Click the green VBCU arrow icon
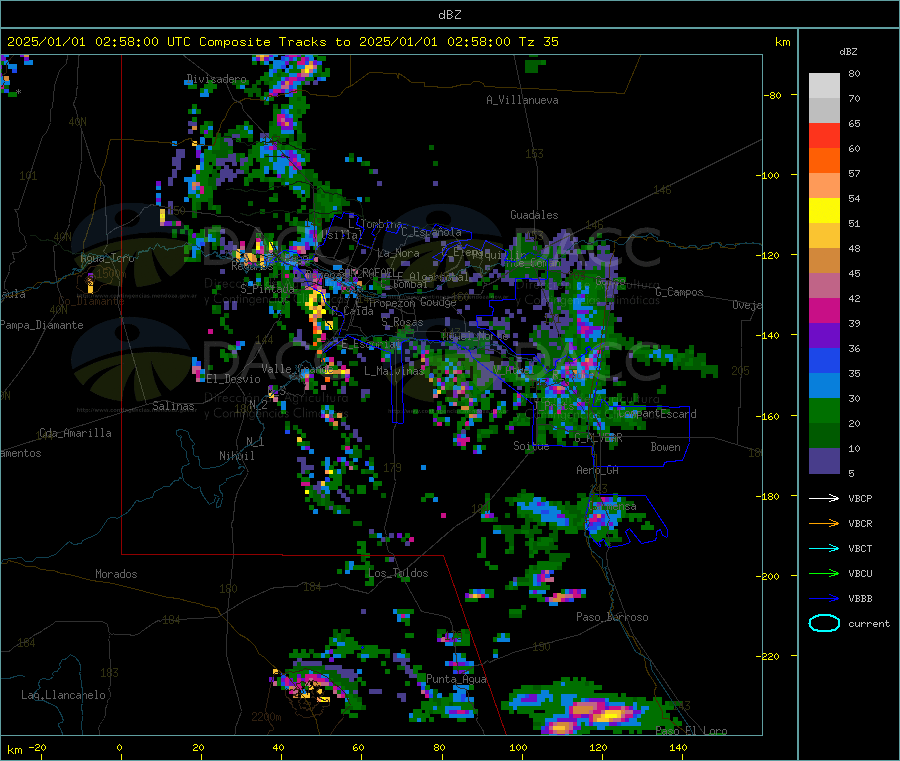The height and width of the screenshot is (761, 900). (x=824, y=573)
